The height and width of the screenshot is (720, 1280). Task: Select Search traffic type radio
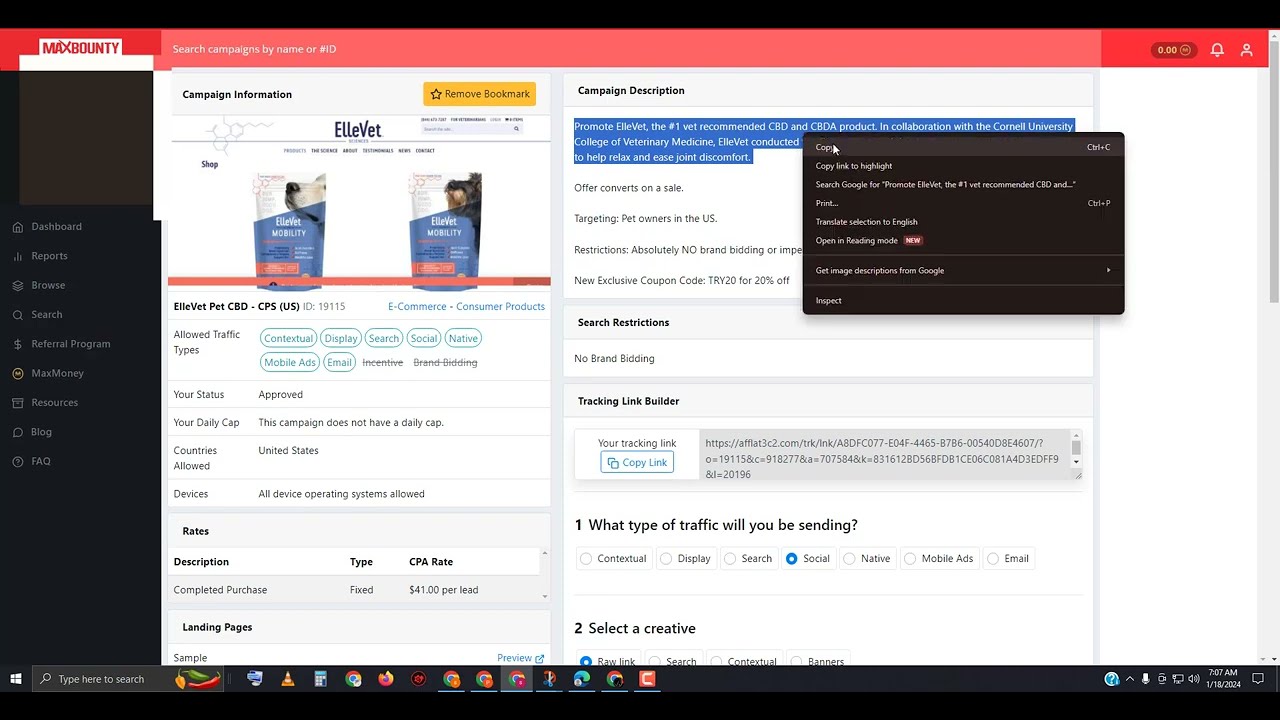(730, 559)
